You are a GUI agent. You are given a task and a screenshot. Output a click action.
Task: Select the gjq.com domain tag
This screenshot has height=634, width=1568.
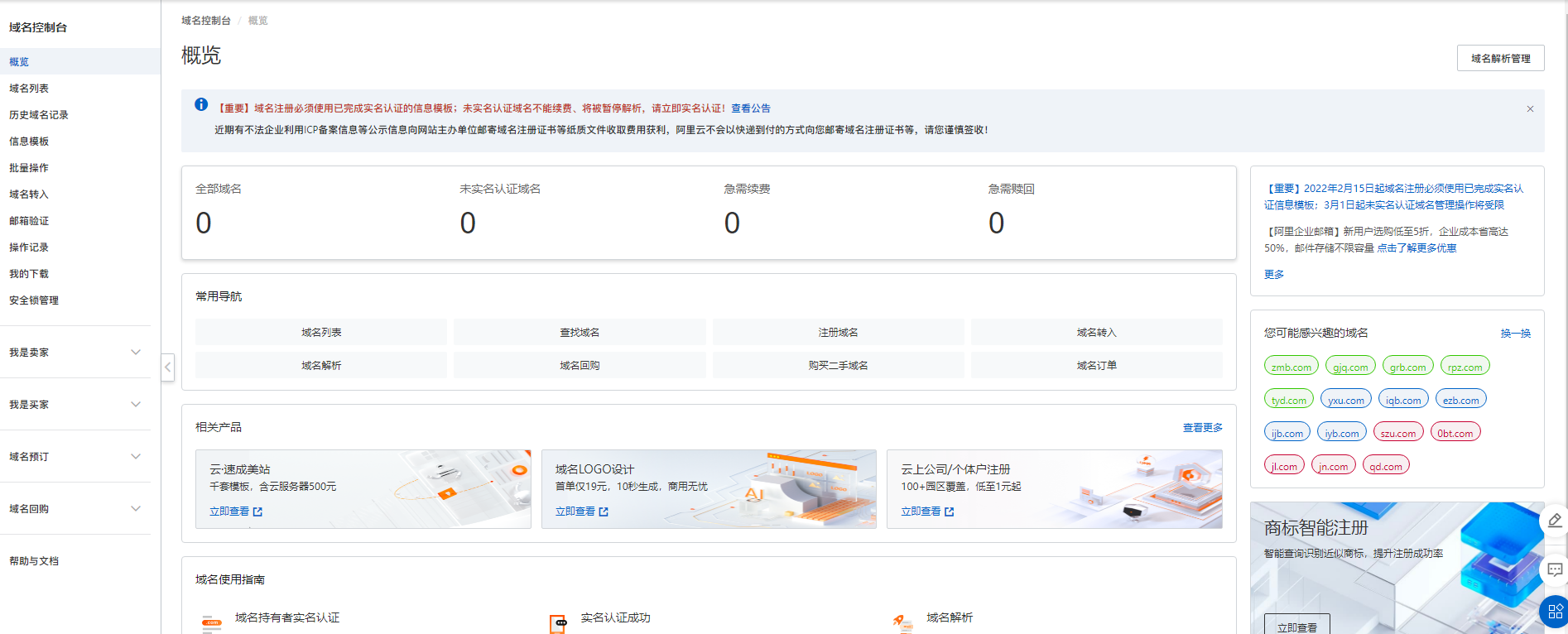[1350, 366]
